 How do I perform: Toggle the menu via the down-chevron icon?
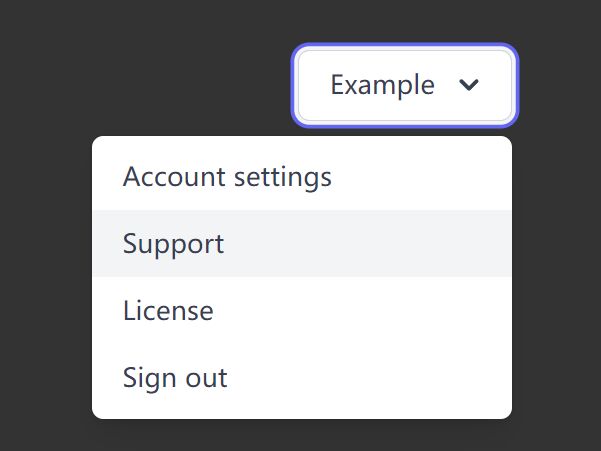469,85
